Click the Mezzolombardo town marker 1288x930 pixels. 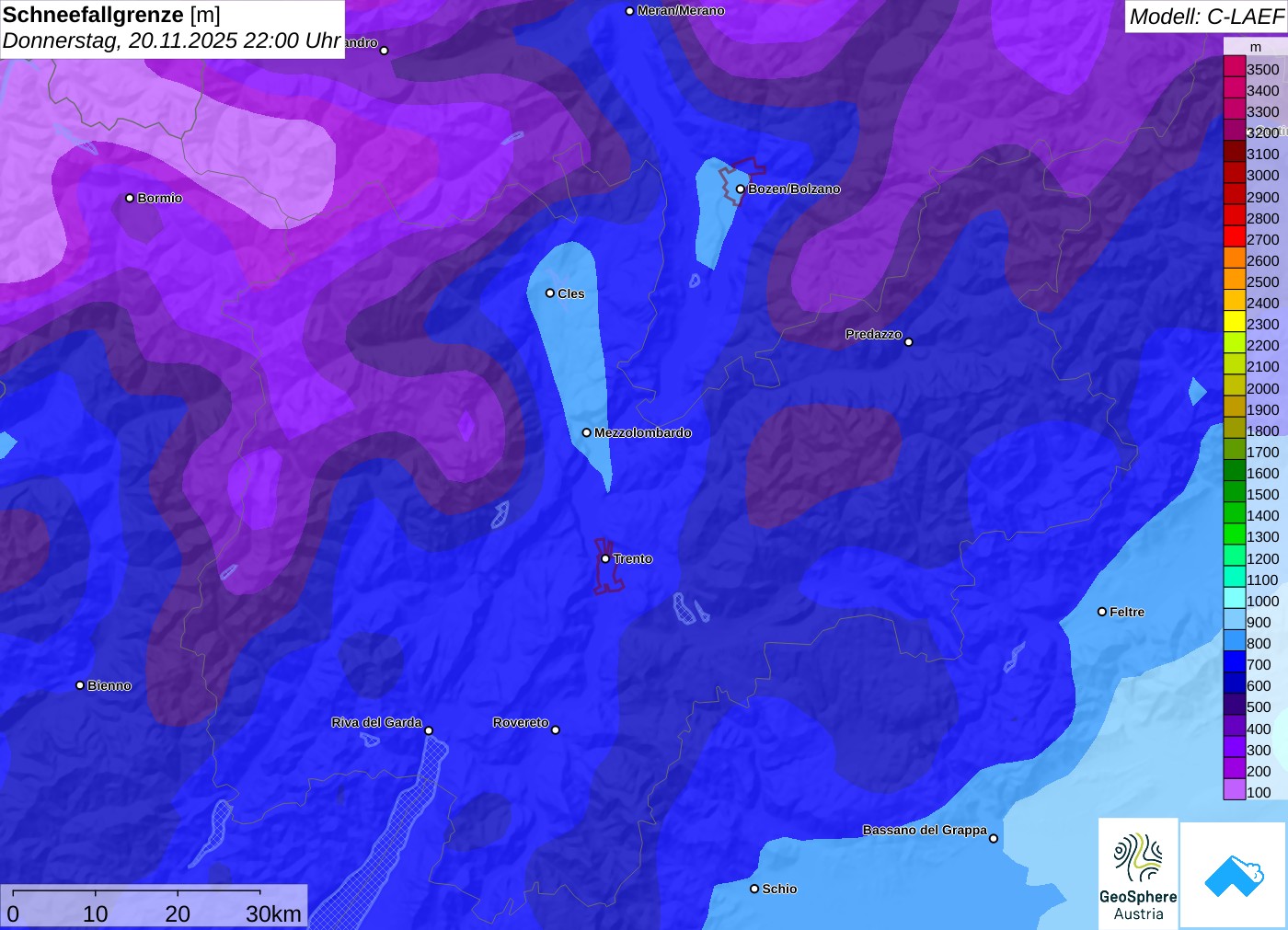tap(587, 432)
